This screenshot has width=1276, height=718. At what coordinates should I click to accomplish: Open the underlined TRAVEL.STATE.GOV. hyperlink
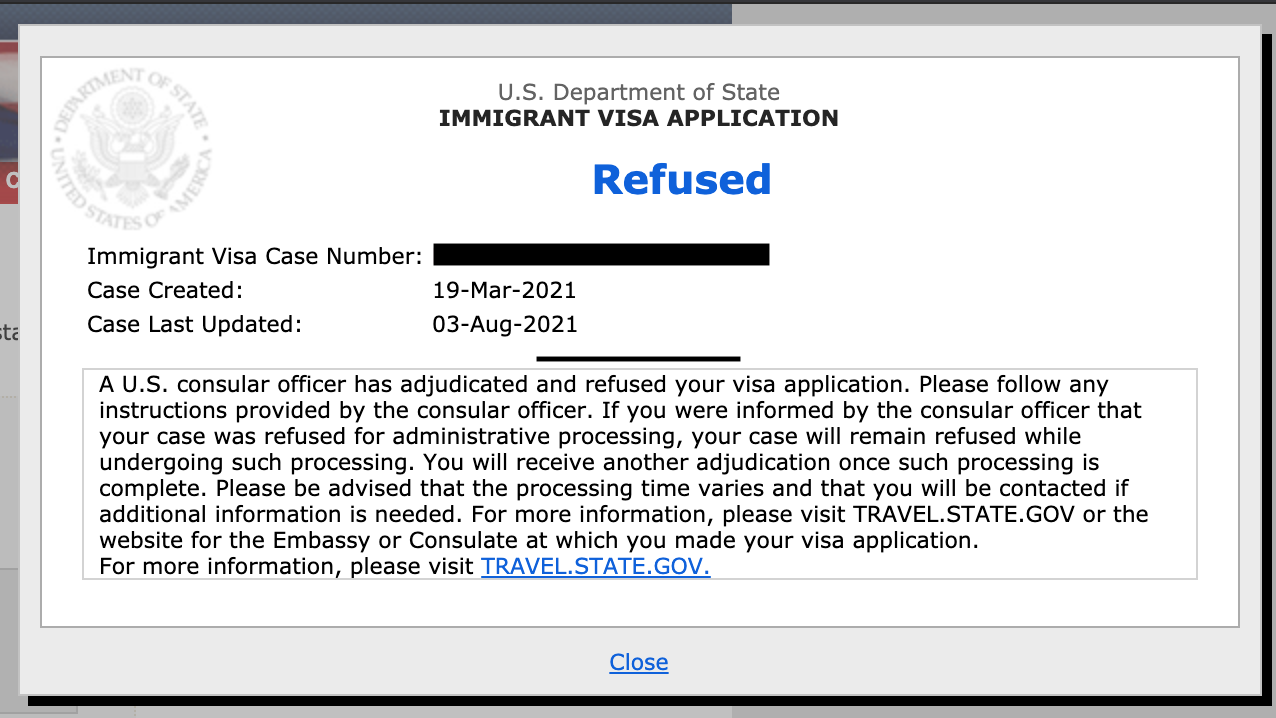pyautogui.click(x=595, y=567)
